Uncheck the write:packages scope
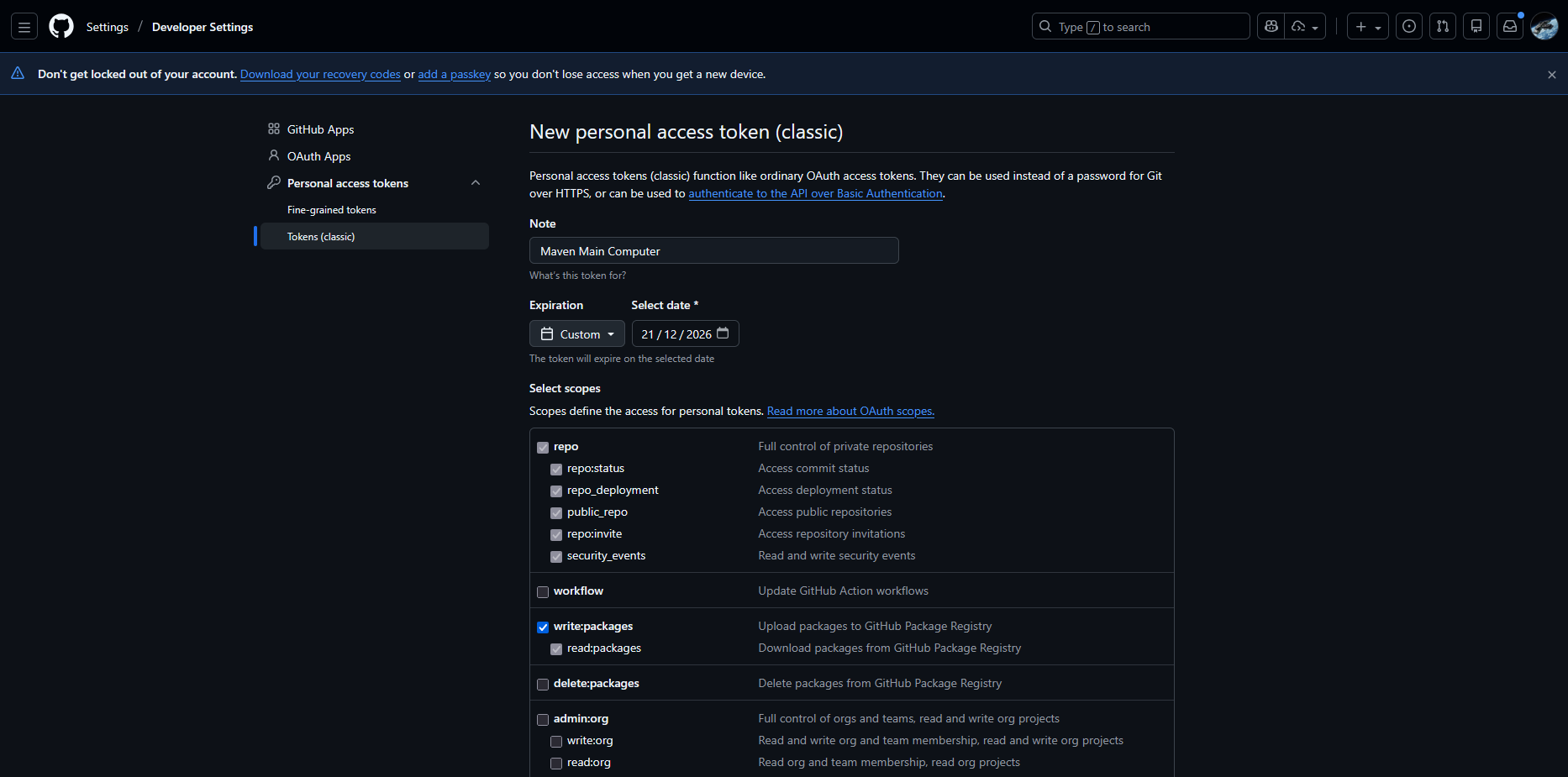The height and width of the screenshot is (777, 1568). 543,627
